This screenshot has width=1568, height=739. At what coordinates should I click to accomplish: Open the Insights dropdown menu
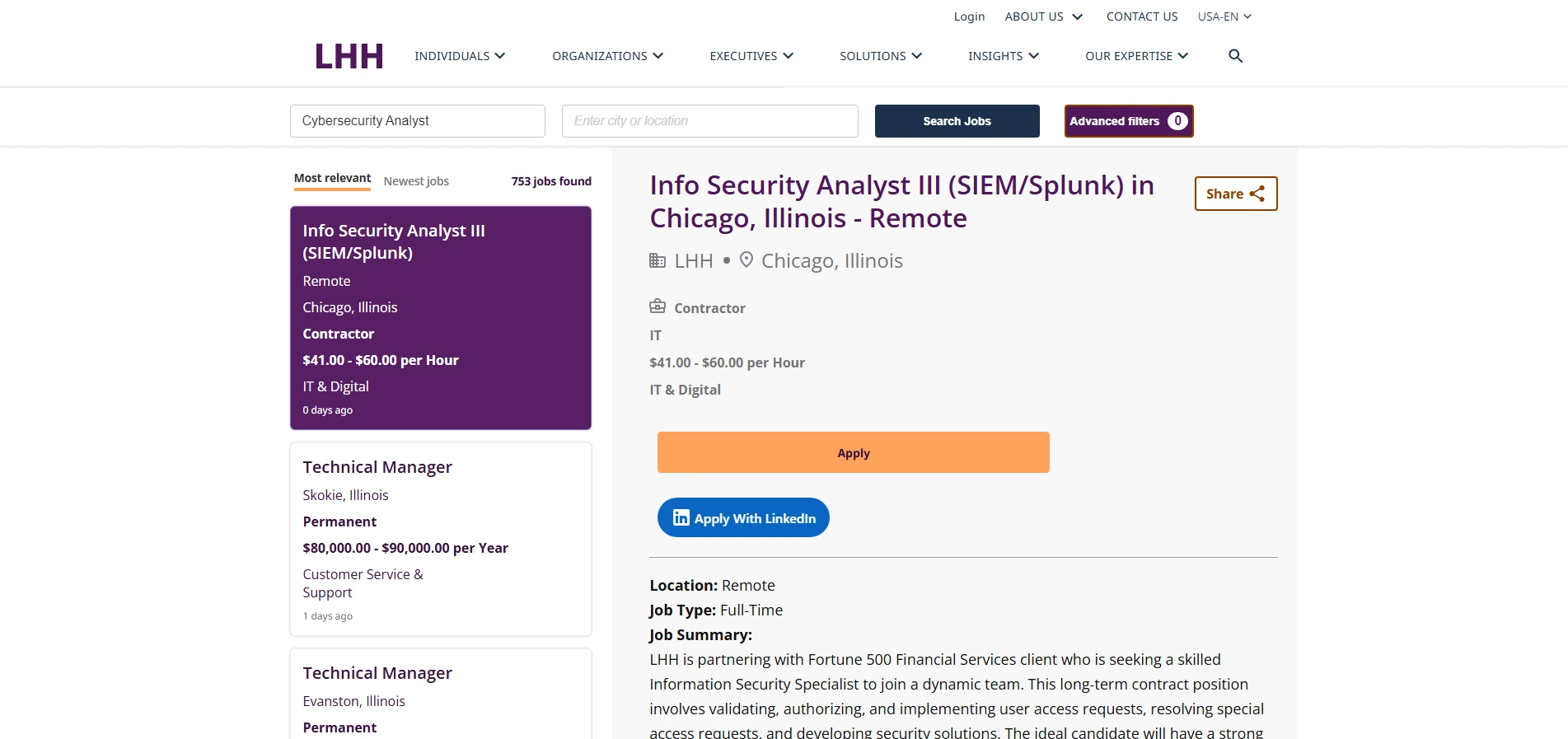[x=1004, y=56]
